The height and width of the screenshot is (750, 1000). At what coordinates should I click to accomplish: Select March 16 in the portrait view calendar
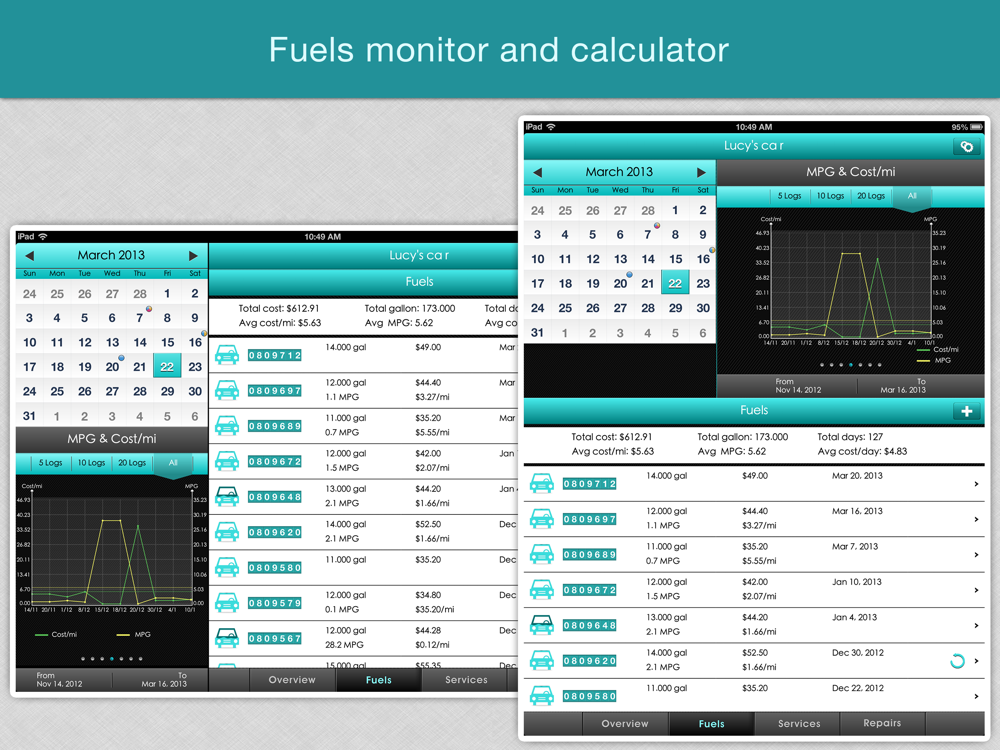(x=703, y=259)
